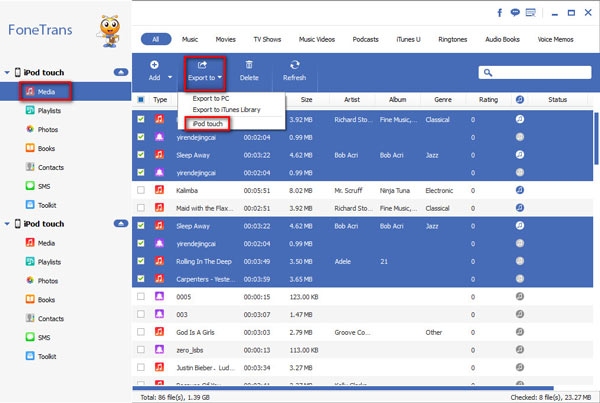Check the Justin Bieber row checkbox

click(x=141, y=367)
